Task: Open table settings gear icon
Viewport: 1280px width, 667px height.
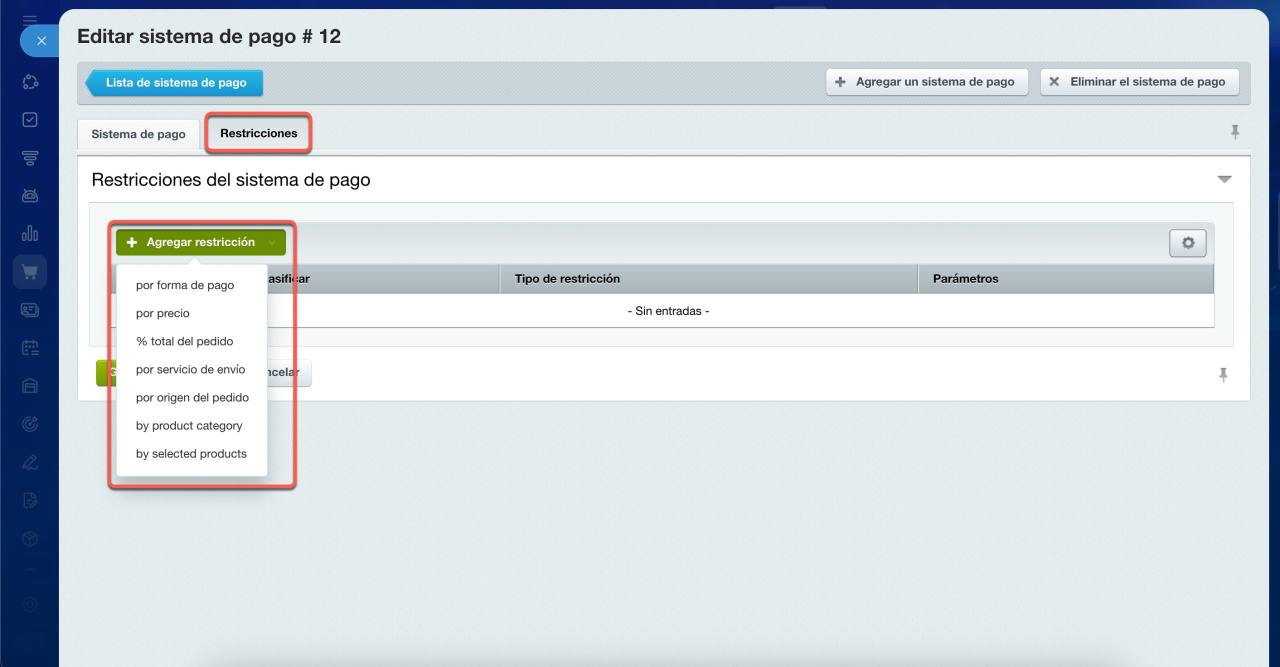Action: pyautogui.click(x=1188, y=243)
